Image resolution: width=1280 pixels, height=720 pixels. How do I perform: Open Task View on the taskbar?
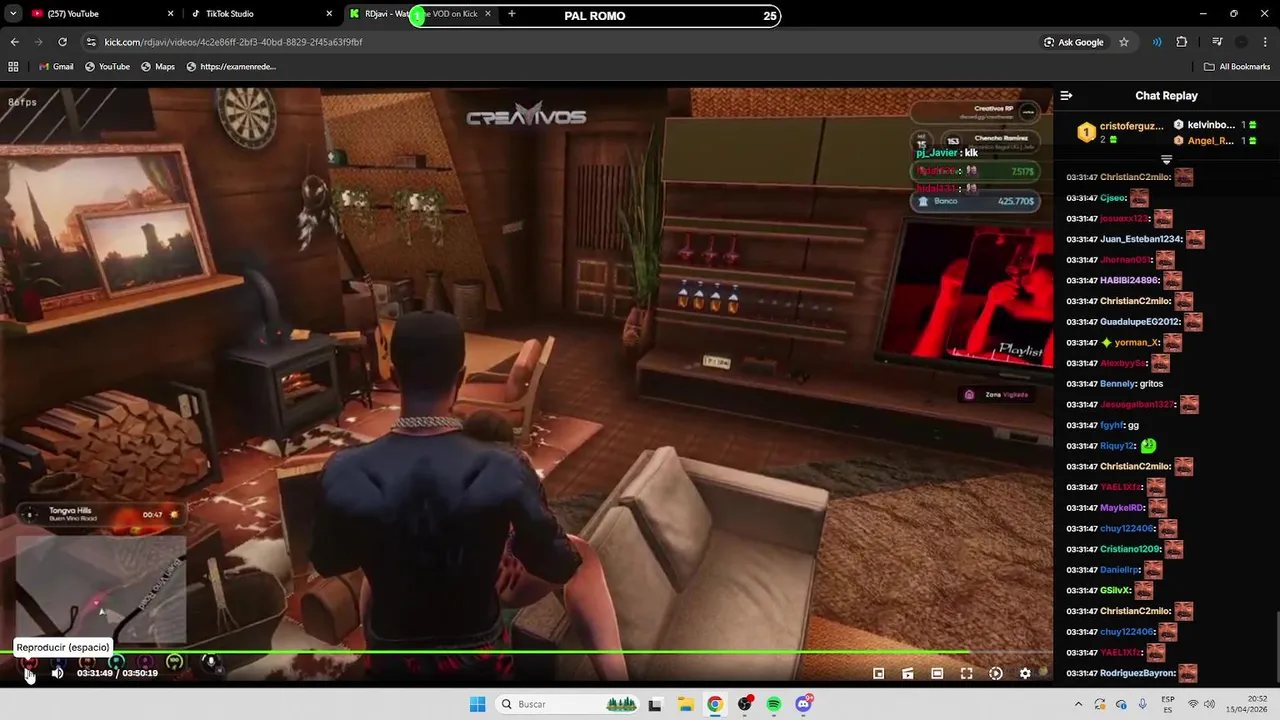(654, 704)
